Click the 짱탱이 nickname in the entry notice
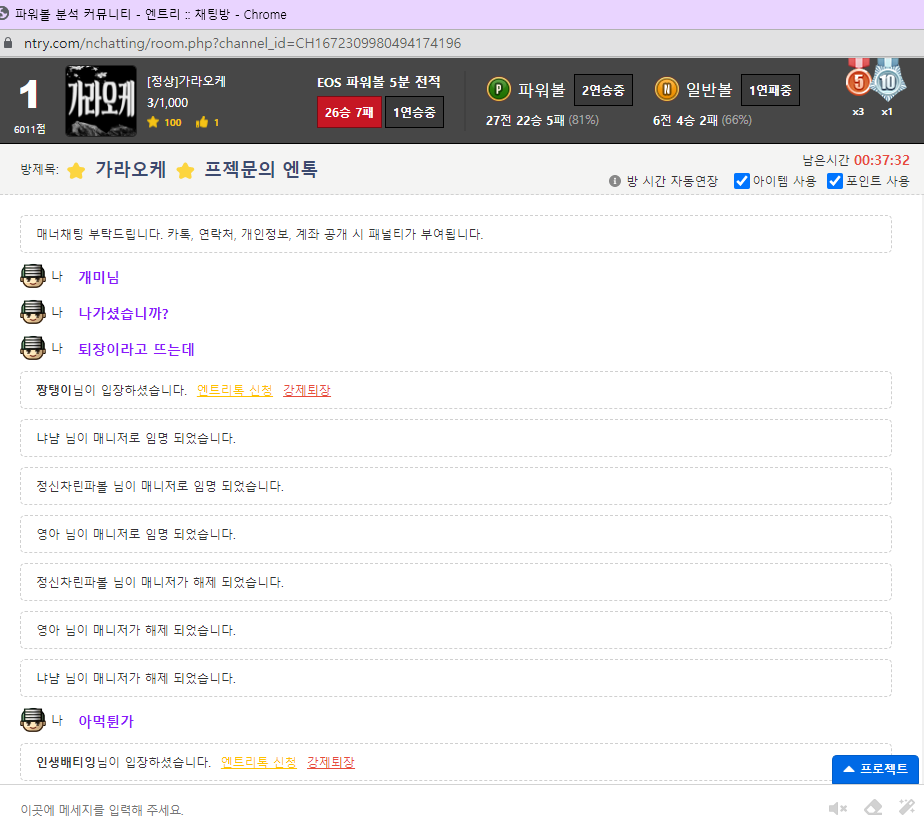Screen dimensions: 924x826 coord(54,390)
